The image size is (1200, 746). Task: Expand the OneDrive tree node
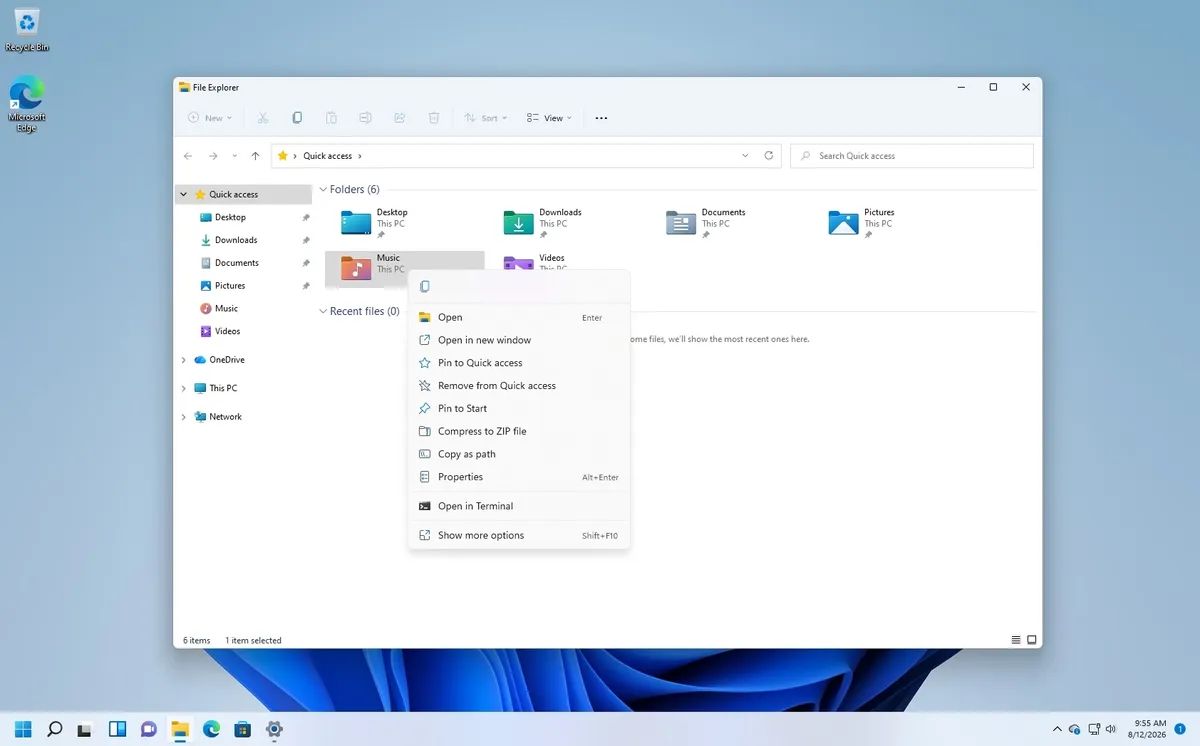click(183, 360)
